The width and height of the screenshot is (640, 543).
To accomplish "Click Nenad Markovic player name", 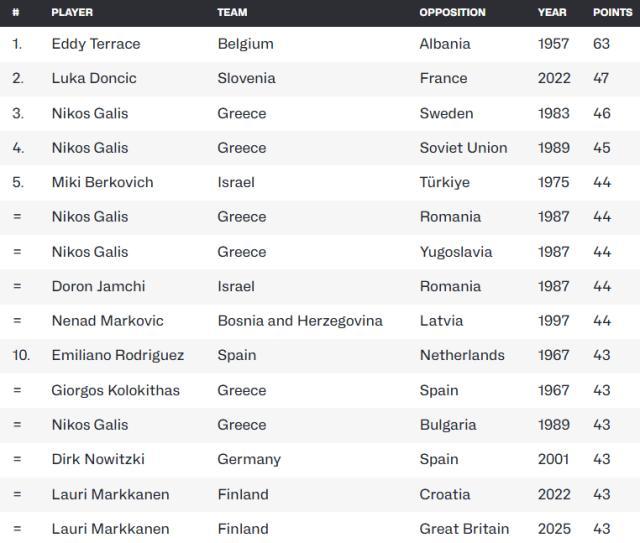I will pyautogui.click(x=107, y=321).
